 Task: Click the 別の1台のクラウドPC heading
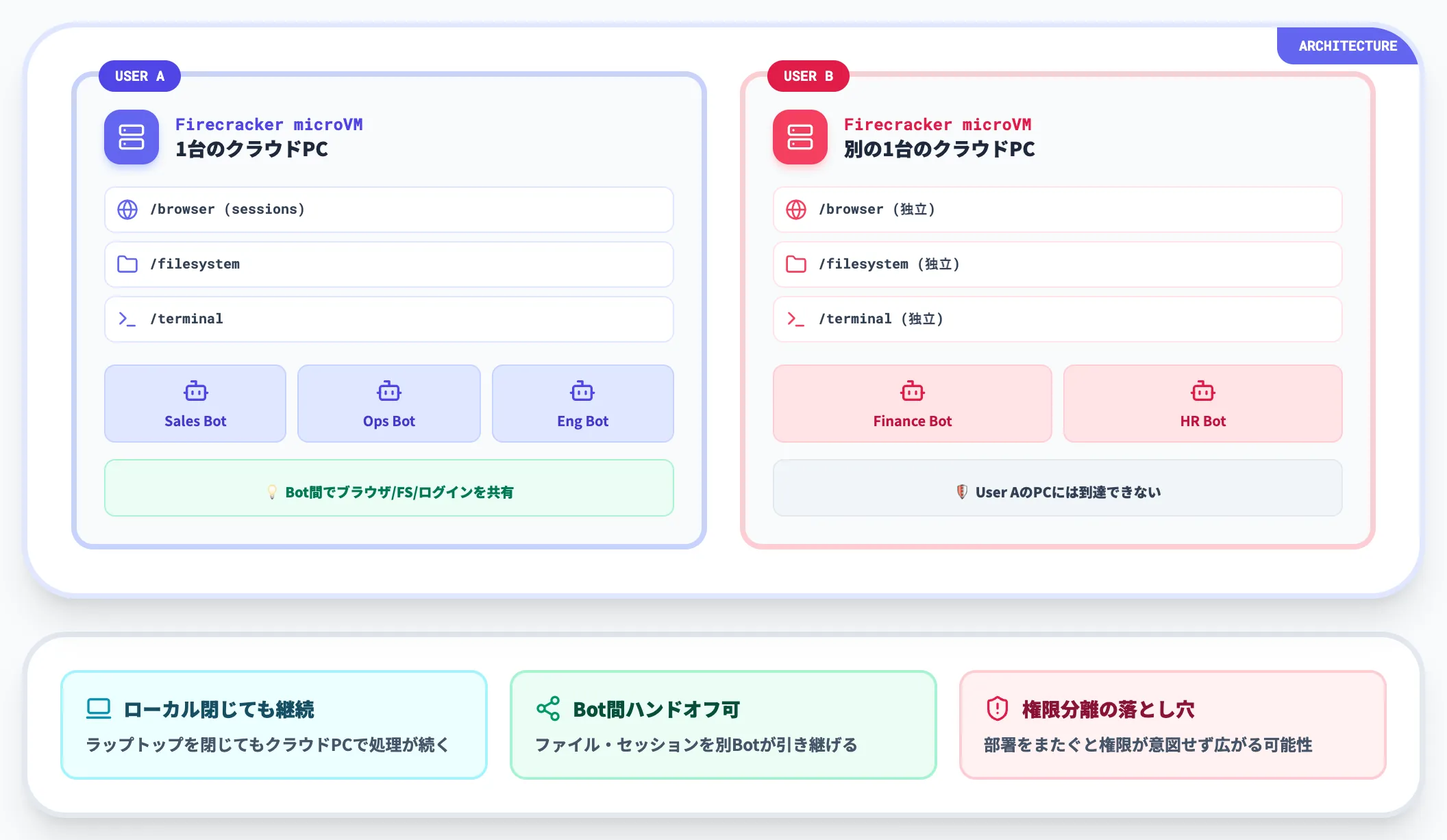(939, 149)
